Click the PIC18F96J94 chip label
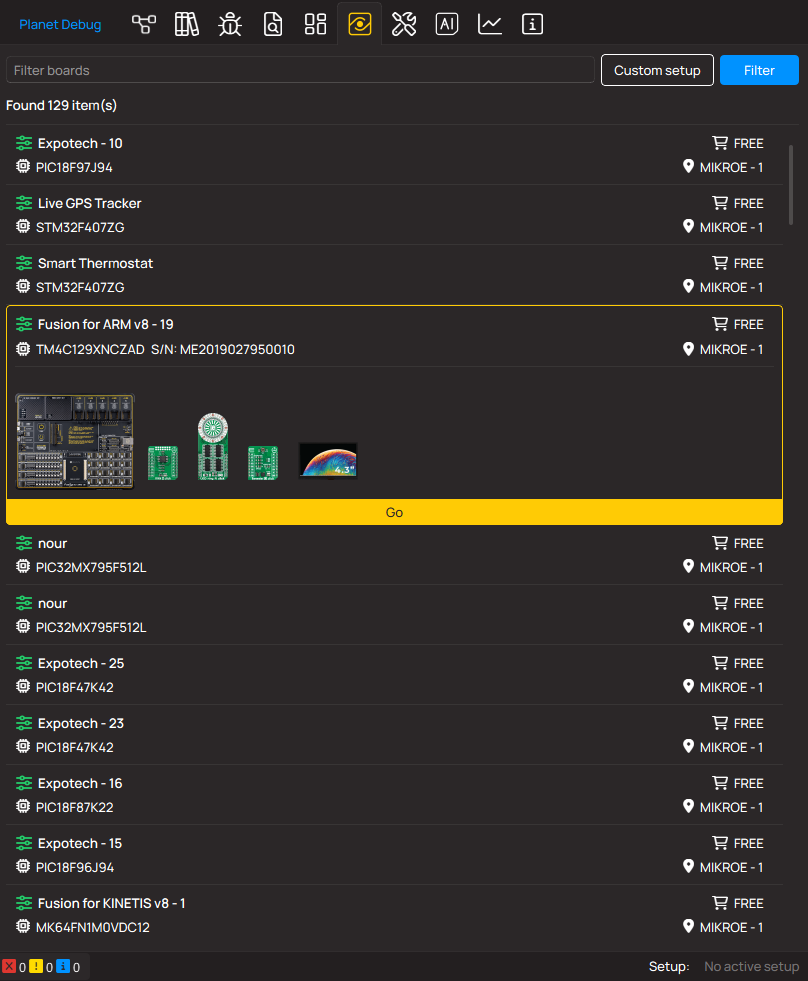Image resolution: width=808 pixels, height=981 pixels. [74, 868]
